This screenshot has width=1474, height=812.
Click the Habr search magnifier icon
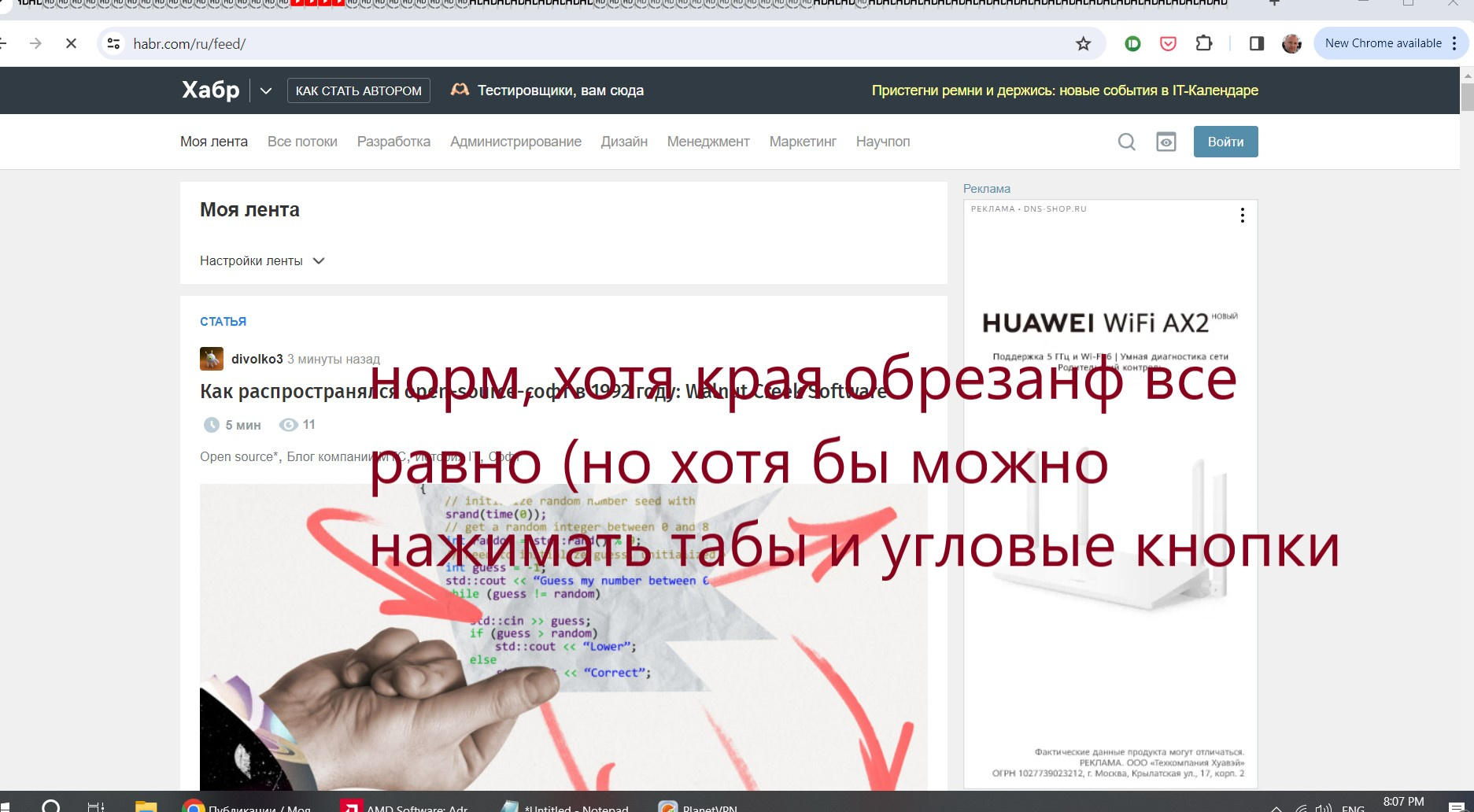coord(1127,142)
